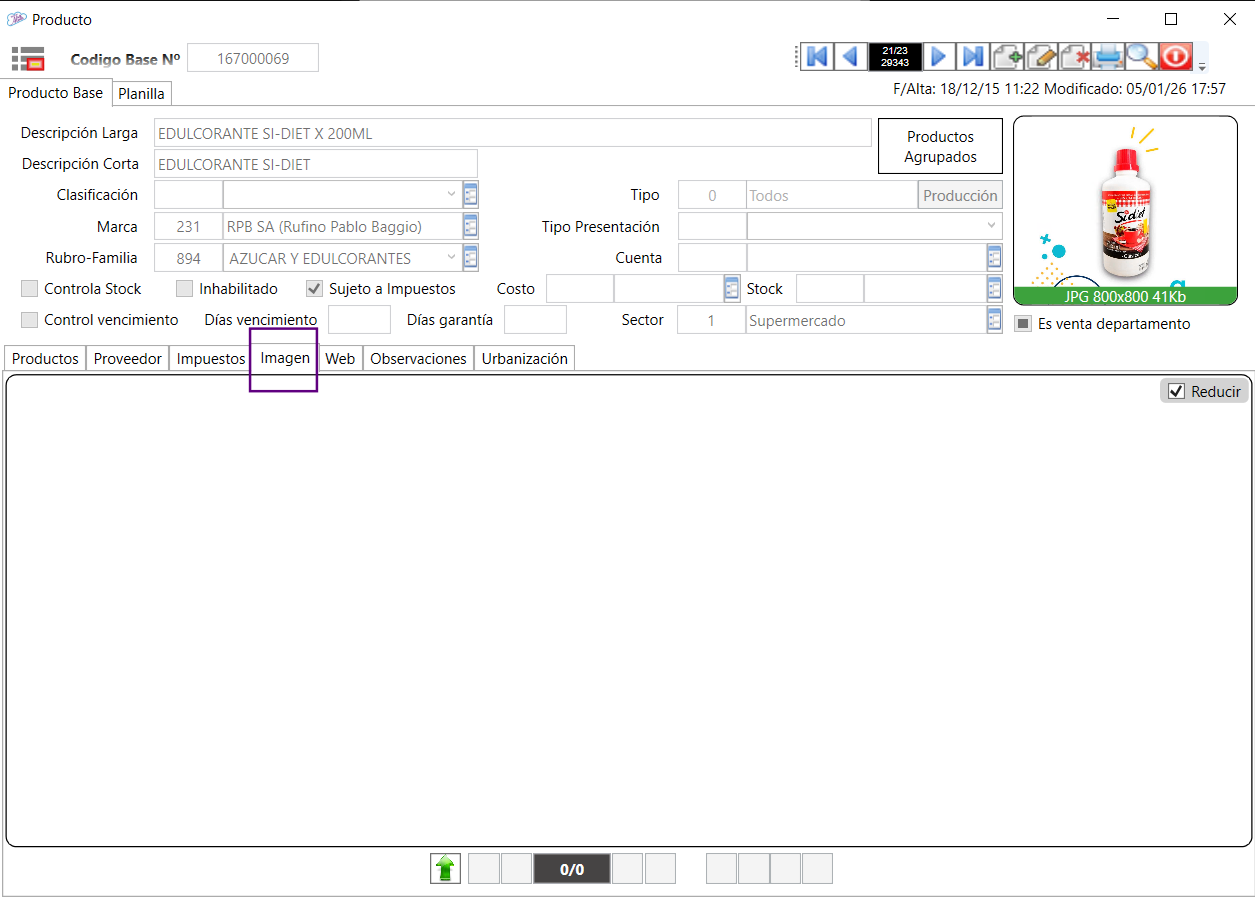The height and width of the screenshot is (898, 1255).
Task: Click the Productos Agrupados button
Action: click(x=940, y=146)
